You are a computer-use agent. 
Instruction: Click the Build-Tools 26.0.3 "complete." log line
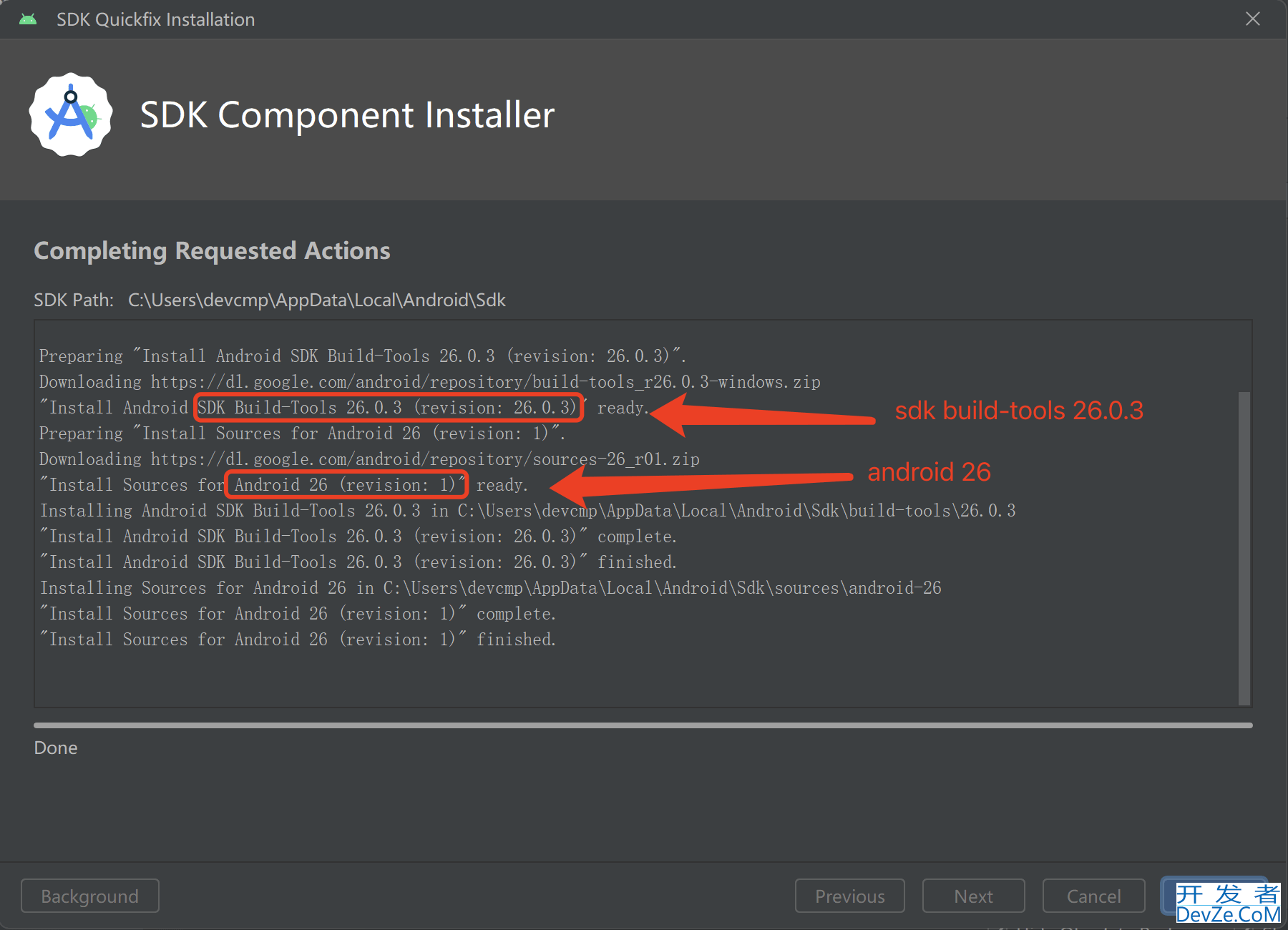[x=358, y=537]
